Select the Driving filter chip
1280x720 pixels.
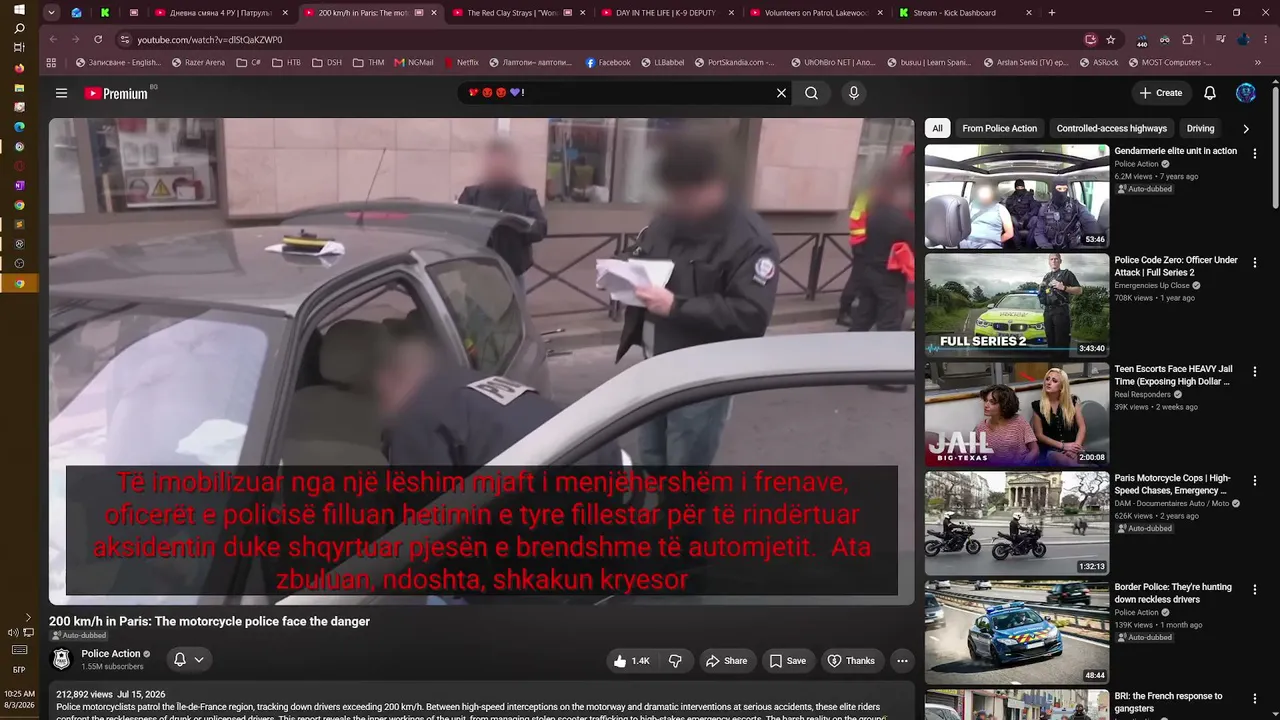[1200, 128]
